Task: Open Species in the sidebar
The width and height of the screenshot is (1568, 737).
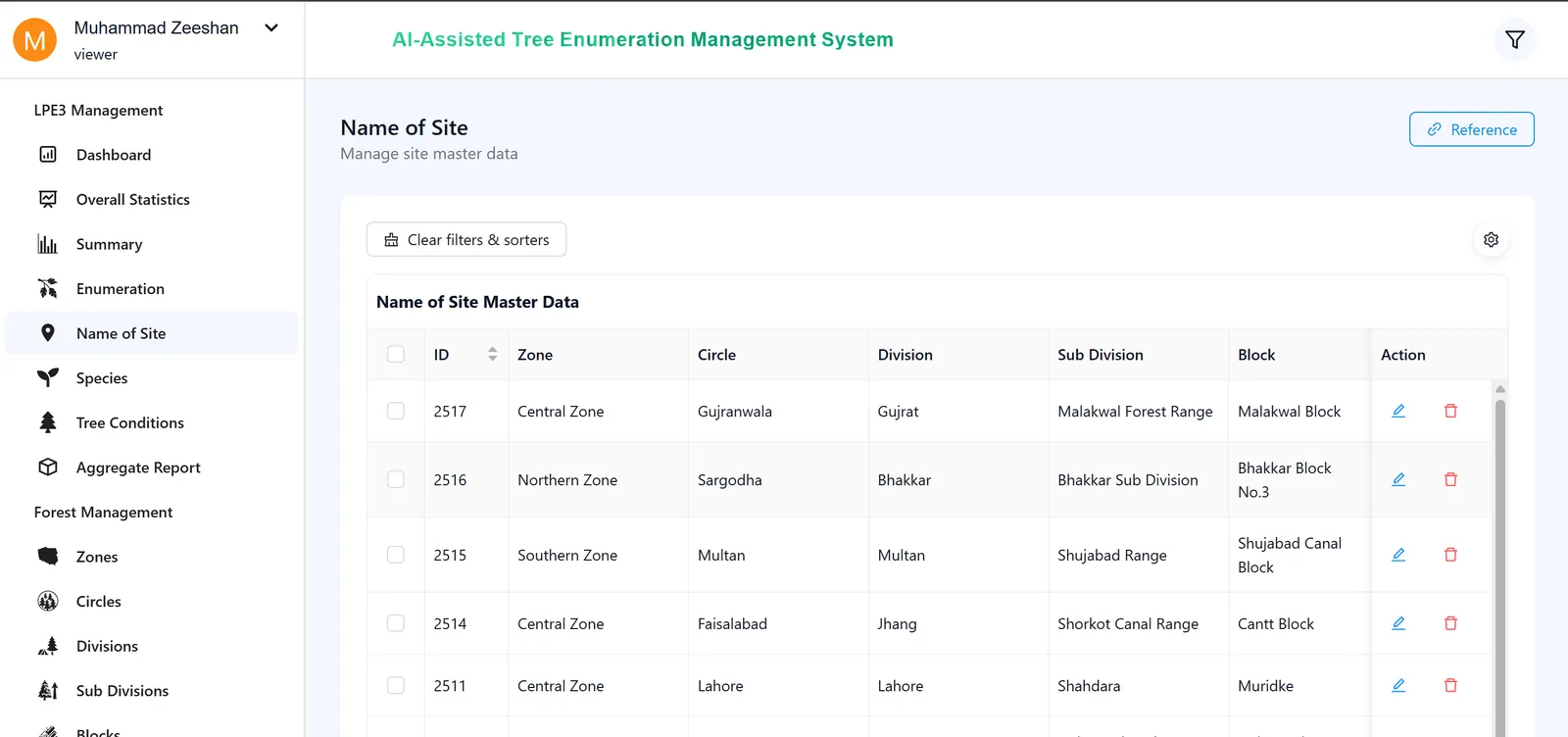Action: coord(152,378)
